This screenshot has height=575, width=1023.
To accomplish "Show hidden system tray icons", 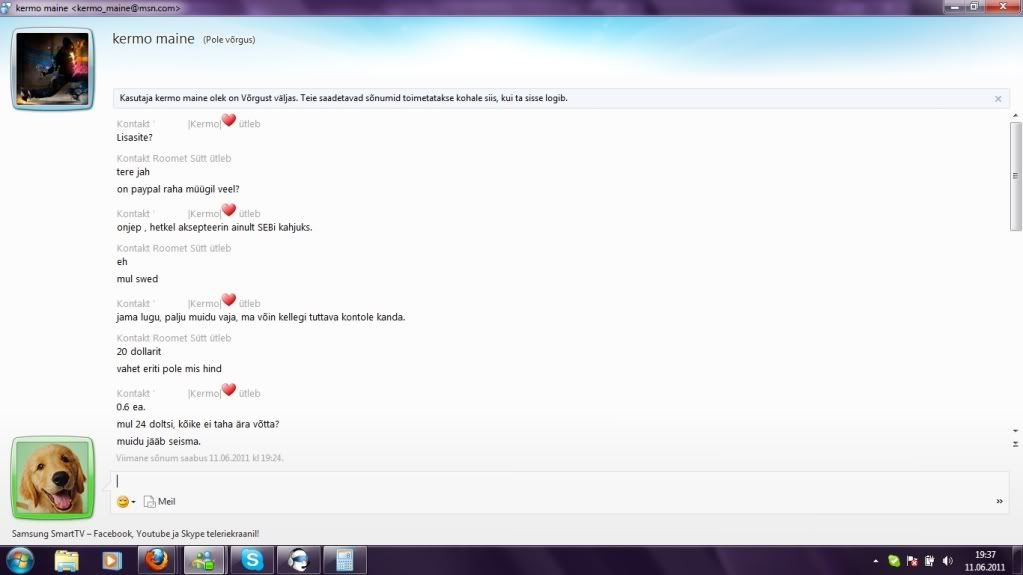I will pos(876,561).
